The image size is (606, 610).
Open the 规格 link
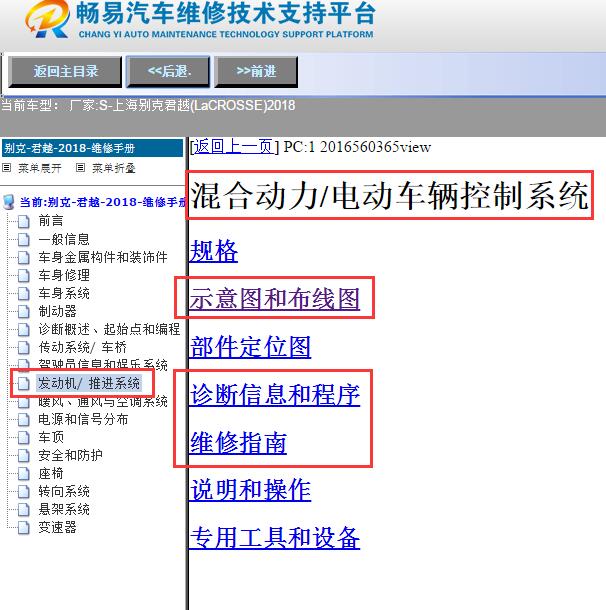(x=214, y=251)
